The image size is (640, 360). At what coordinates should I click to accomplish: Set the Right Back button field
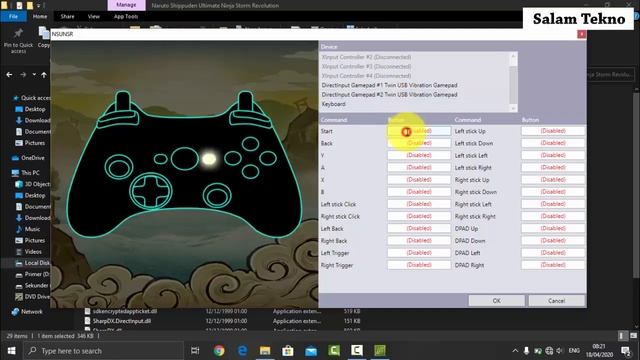click(419, 241)
